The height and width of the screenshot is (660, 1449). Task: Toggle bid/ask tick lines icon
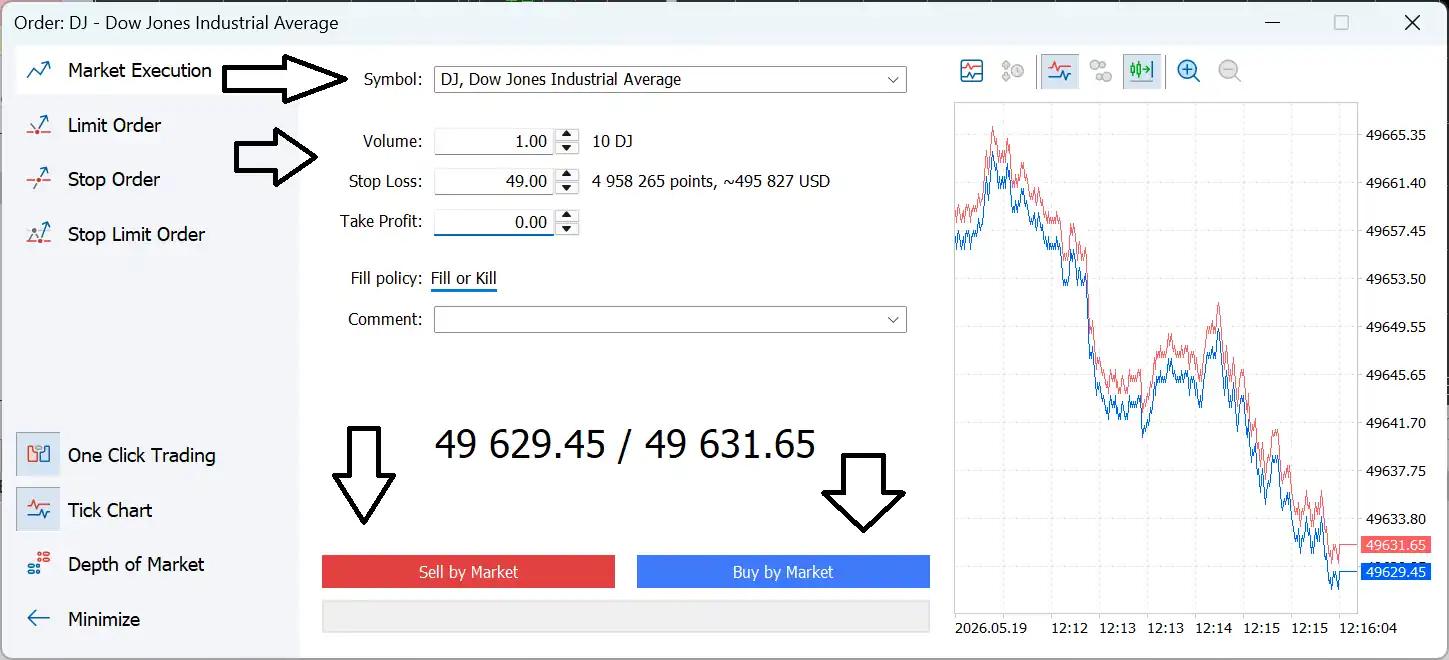pos(1060,71)
